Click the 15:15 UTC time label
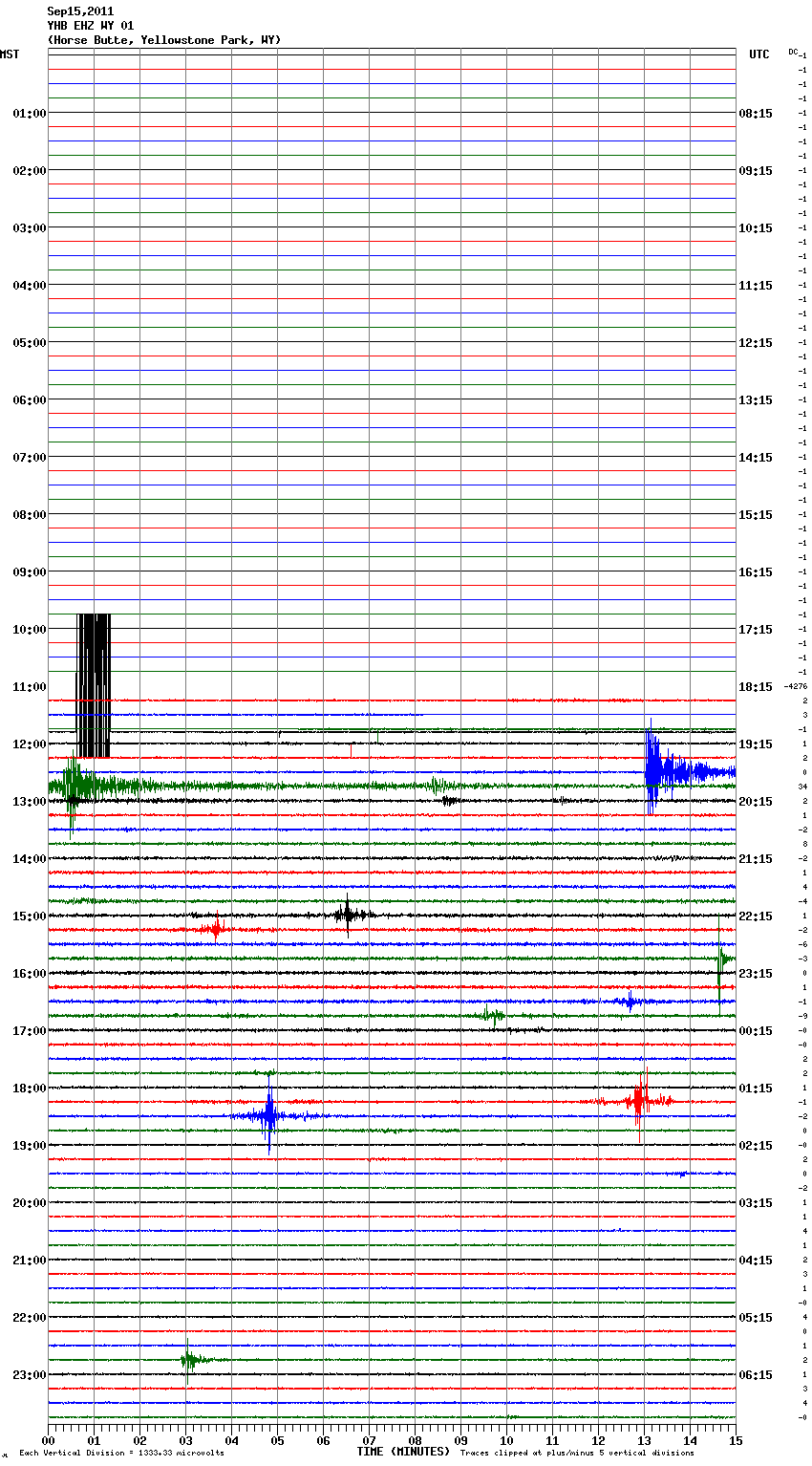This screenshot has height=1466, width=812. [756, 515]
